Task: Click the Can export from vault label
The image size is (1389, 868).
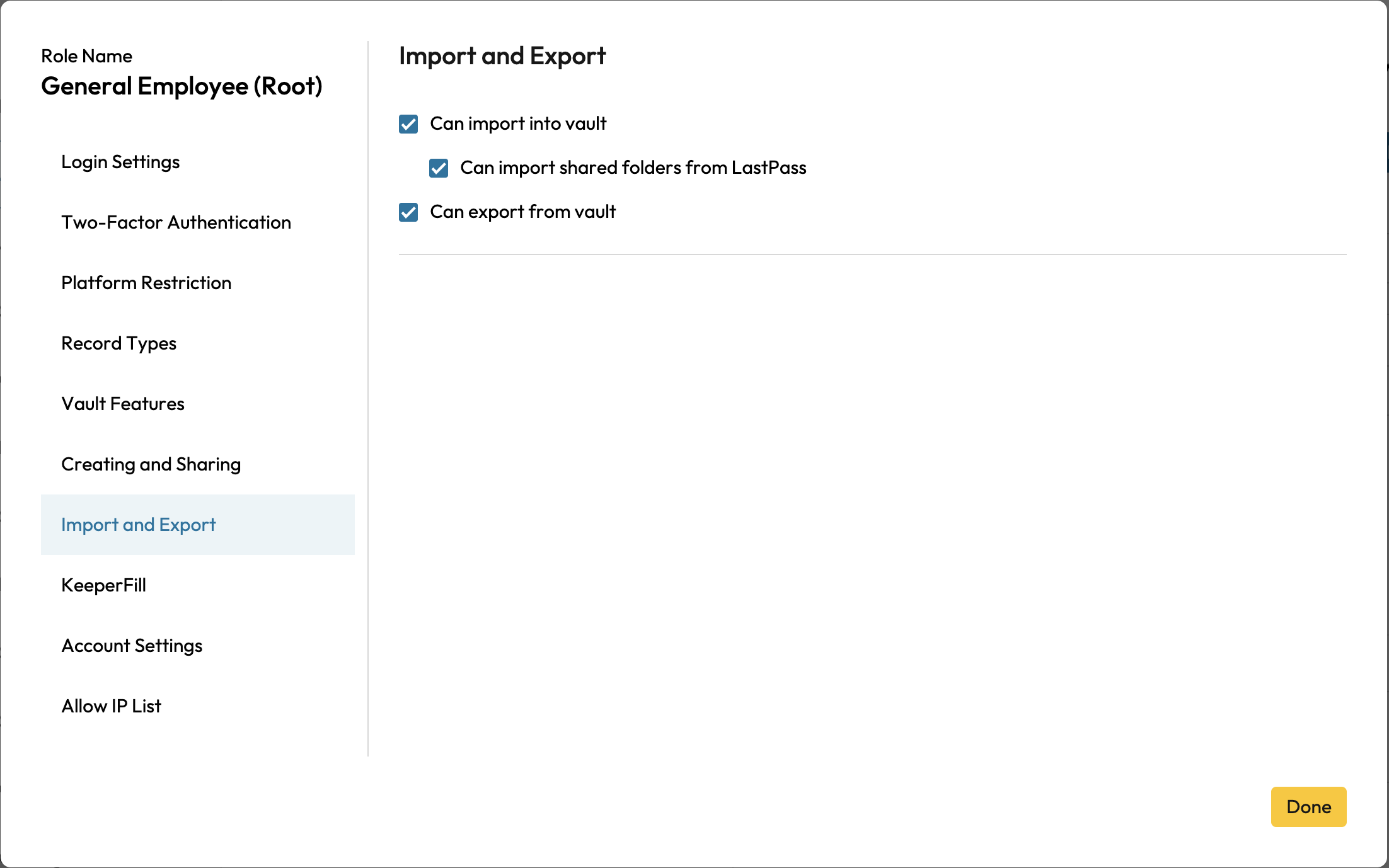Action: [522, 212]
